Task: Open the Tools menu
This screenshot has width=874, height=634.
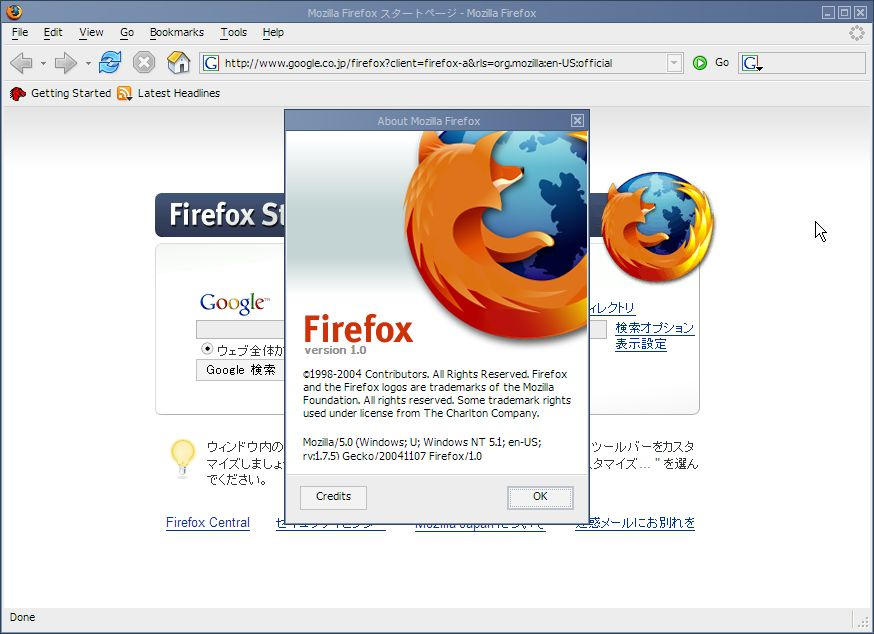Action: (x=234, y=32)
